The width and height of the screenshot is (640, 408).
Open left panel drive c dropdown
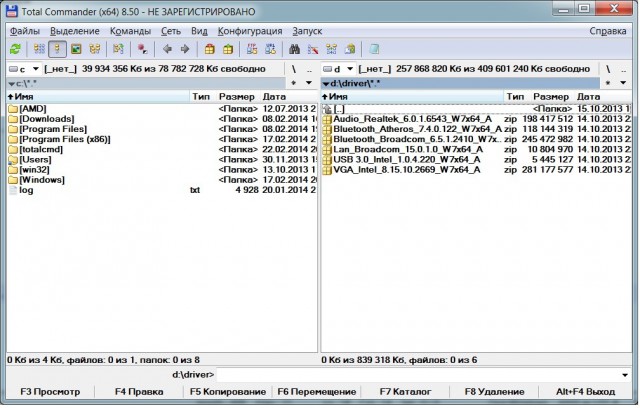pos(24,69)
